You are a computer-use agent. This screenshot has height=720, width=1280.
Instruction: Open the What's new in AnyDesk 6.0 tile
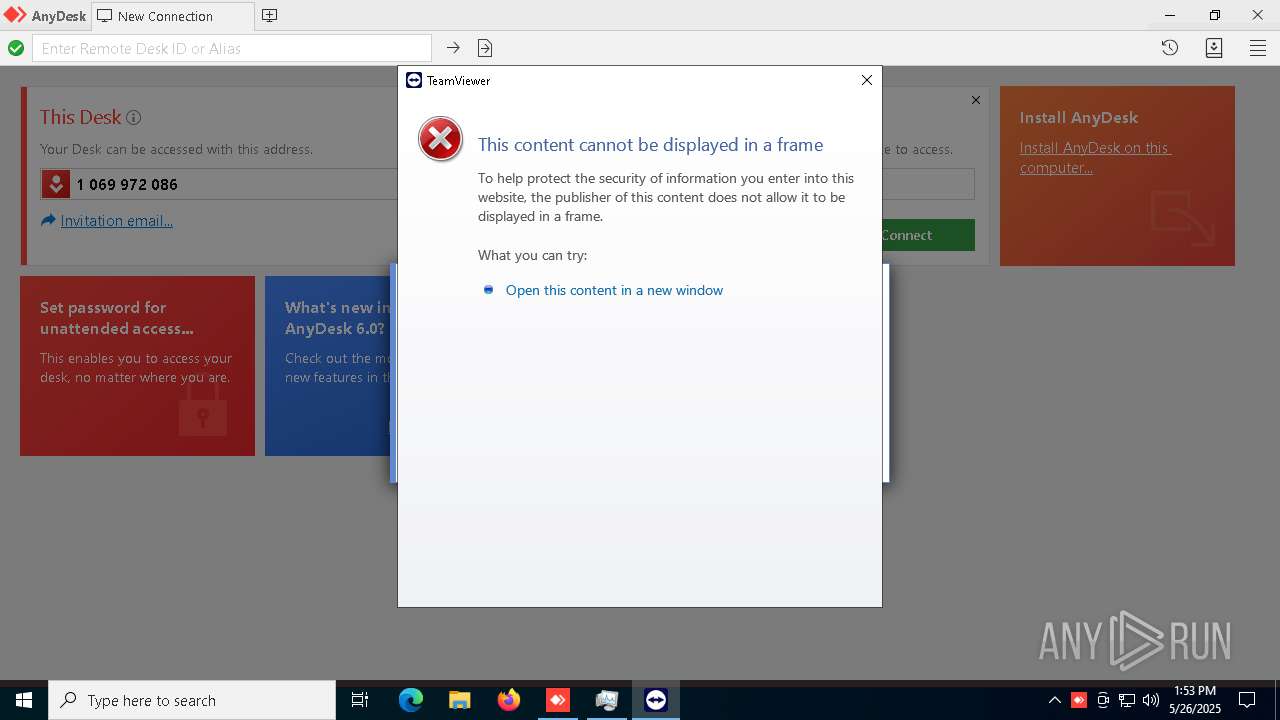328,366
